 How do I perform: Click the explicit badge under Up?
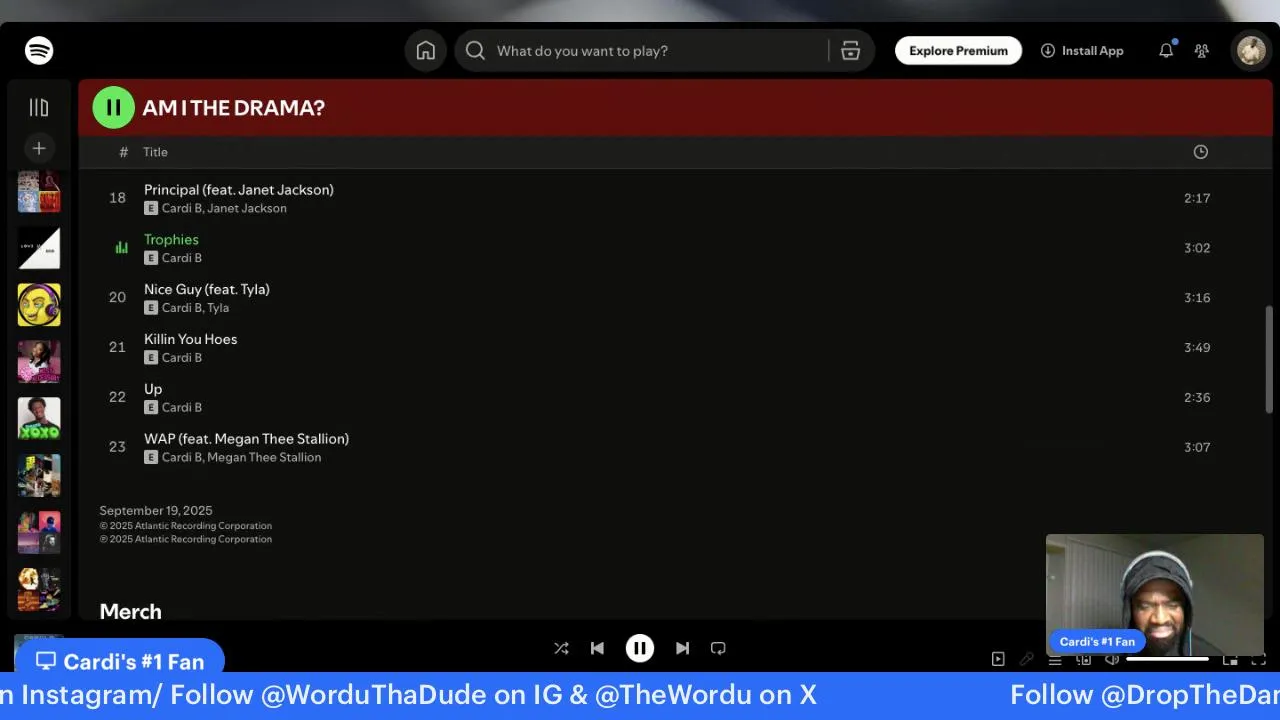[151, 407]
